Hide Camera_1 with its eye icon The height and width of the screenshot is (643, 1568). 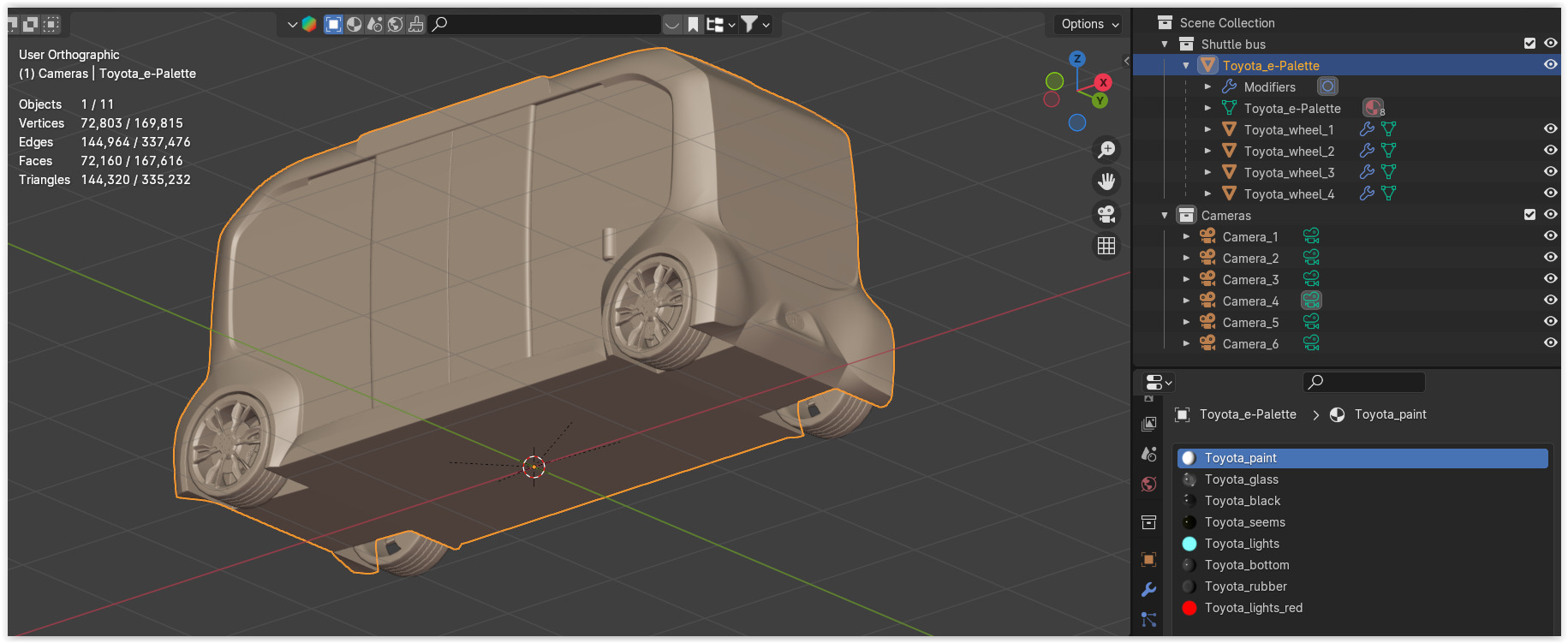click(1551, 235)
